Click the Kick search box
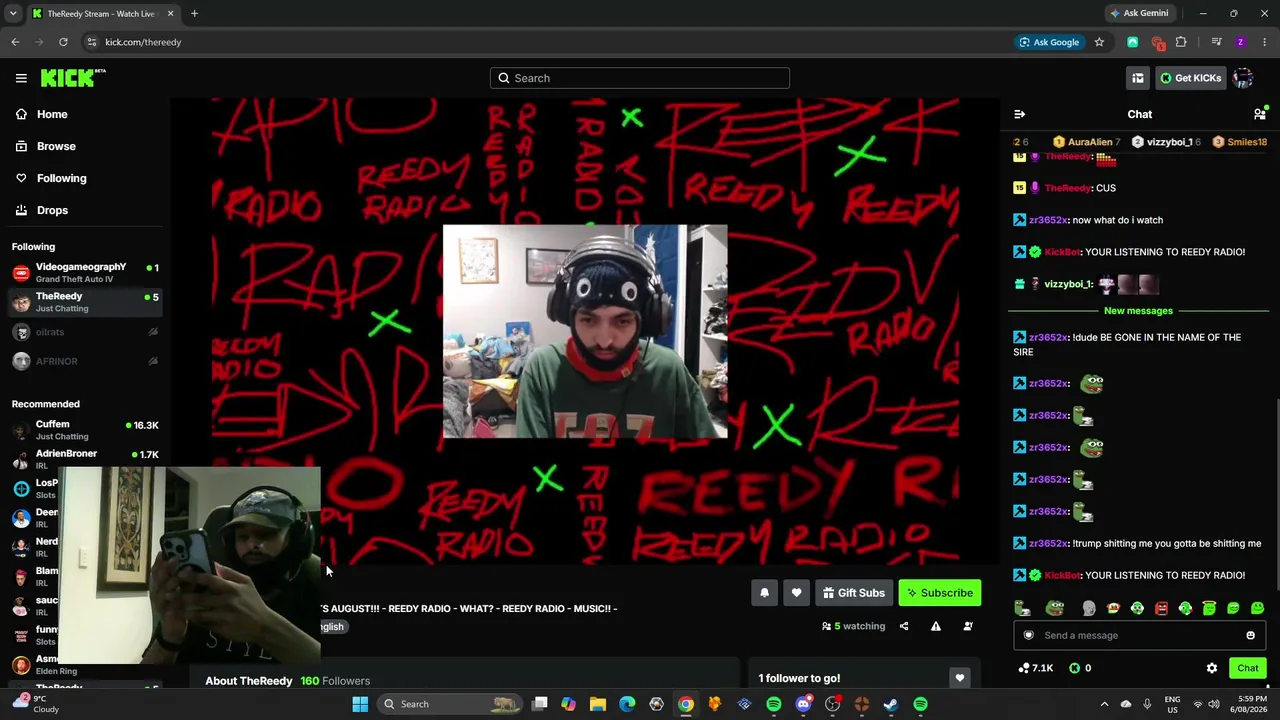 640,78
